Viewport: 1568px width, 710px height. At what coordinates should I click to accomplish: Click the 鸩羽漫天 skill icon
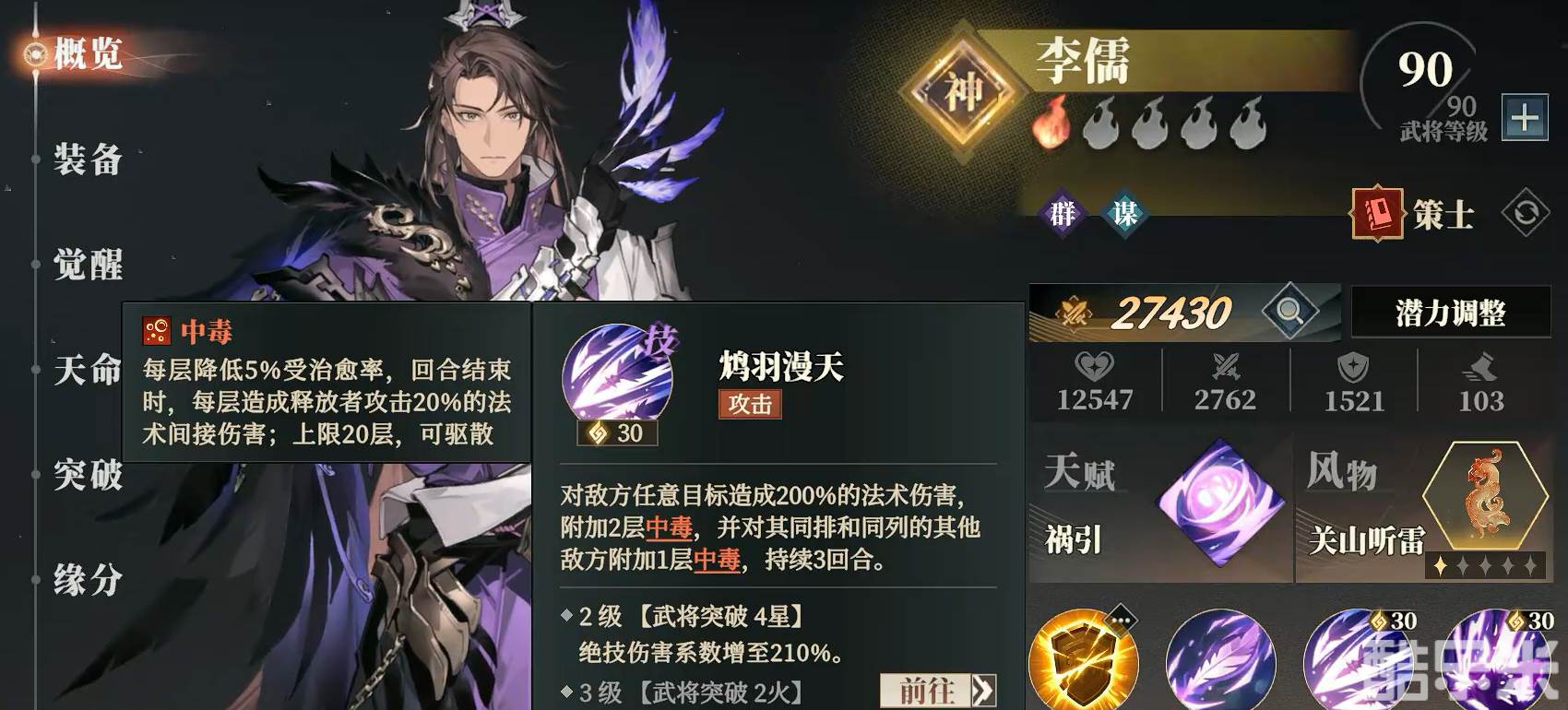click(617, 378)
